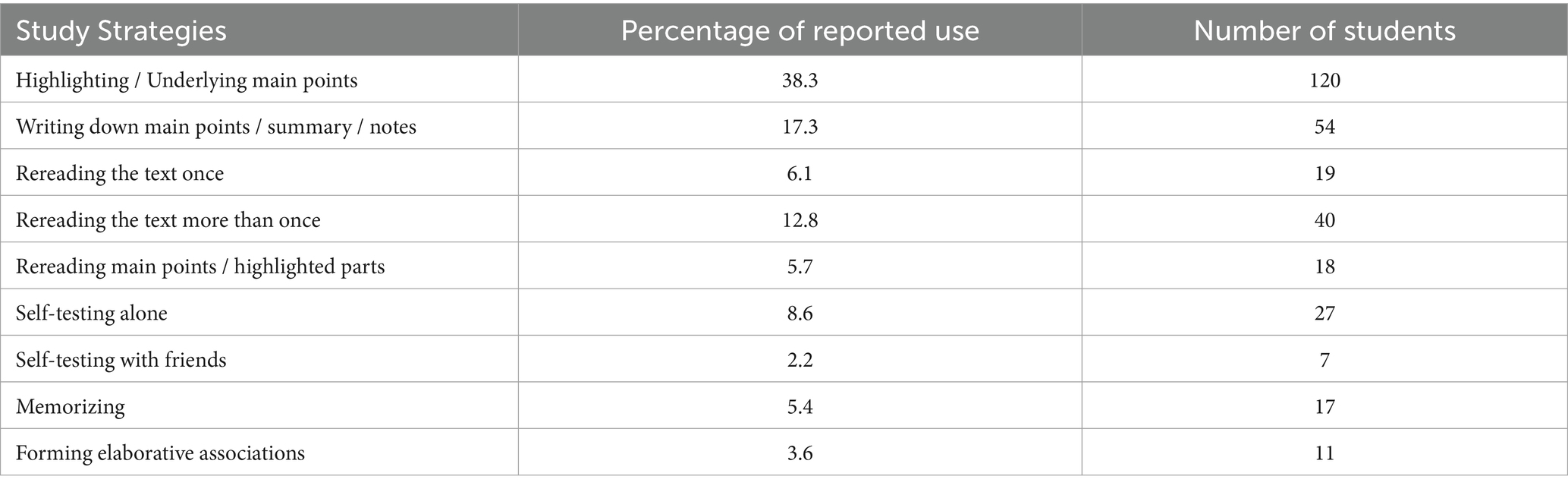Click the 54 students cell

[1324, 127]
